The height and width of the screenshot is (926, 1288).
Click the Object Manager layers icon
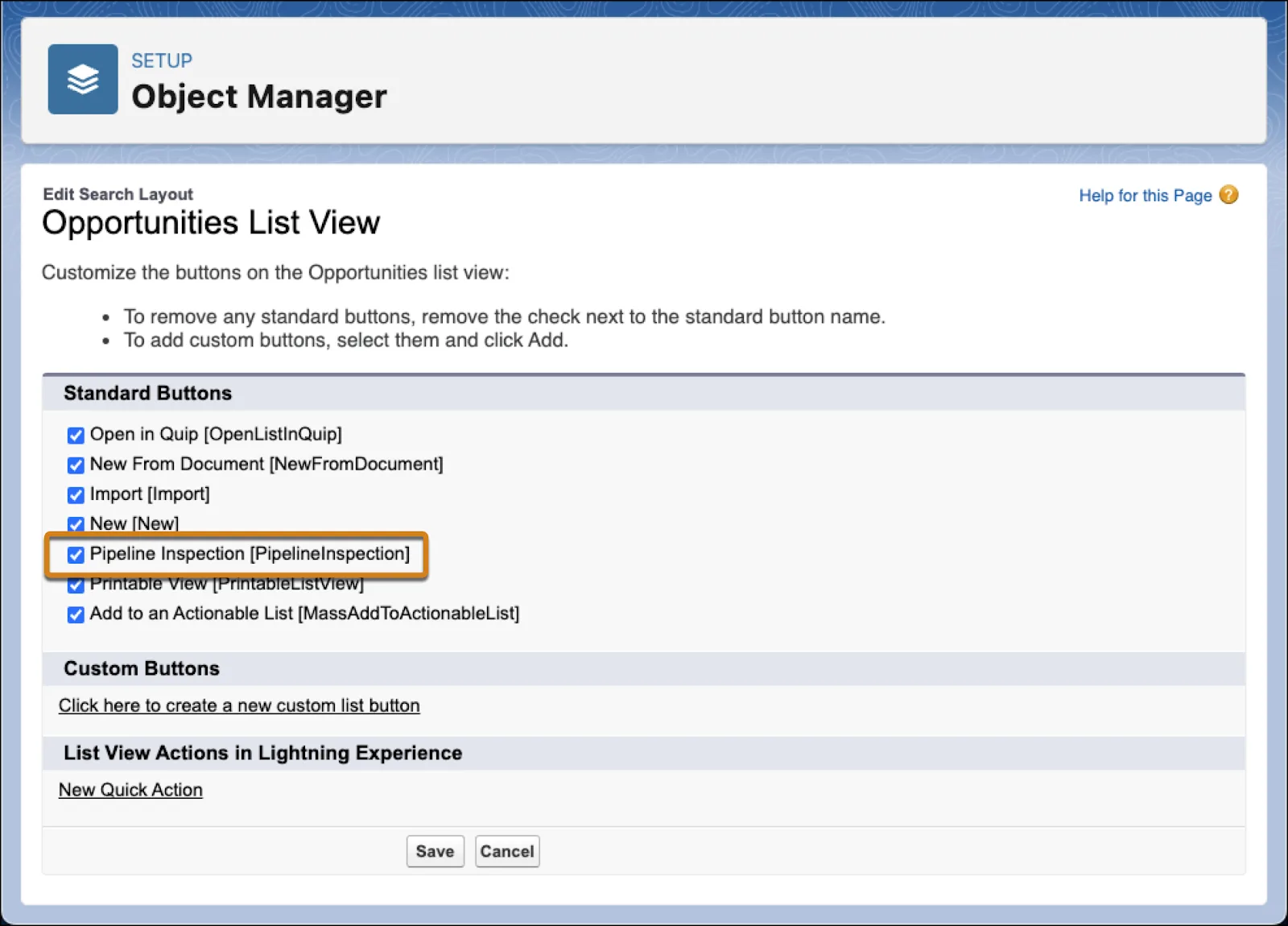[x=83, y=79]
